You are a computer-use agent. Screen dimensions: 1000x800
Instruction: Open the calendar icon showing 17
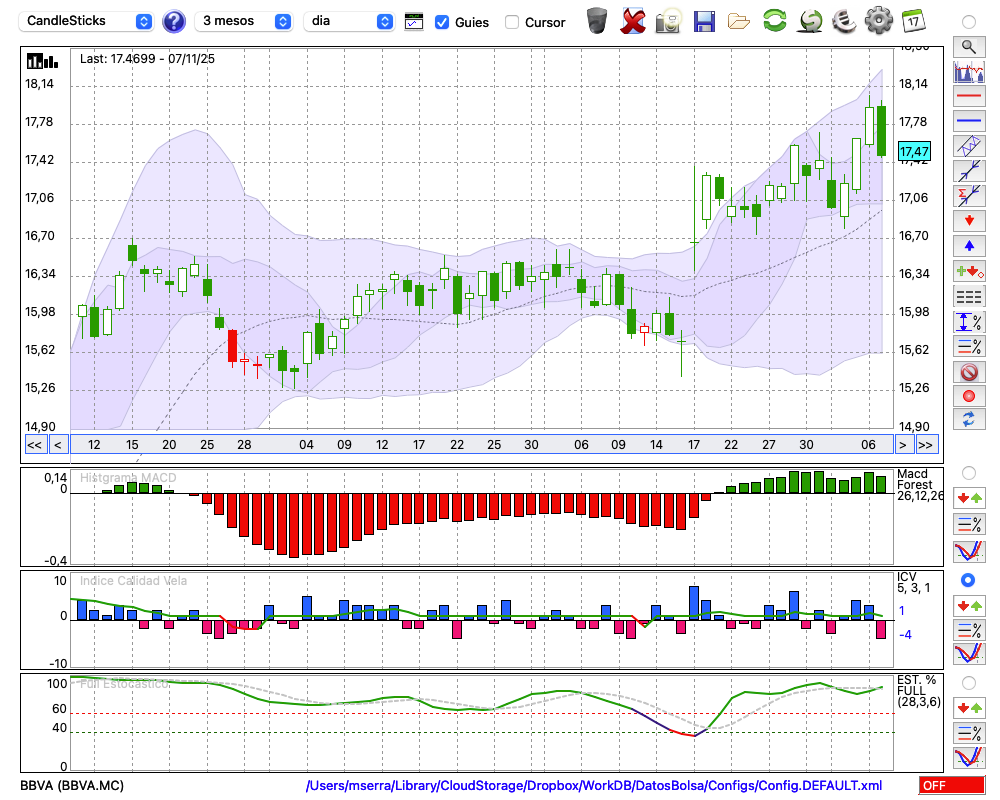(x=912, y=21)
